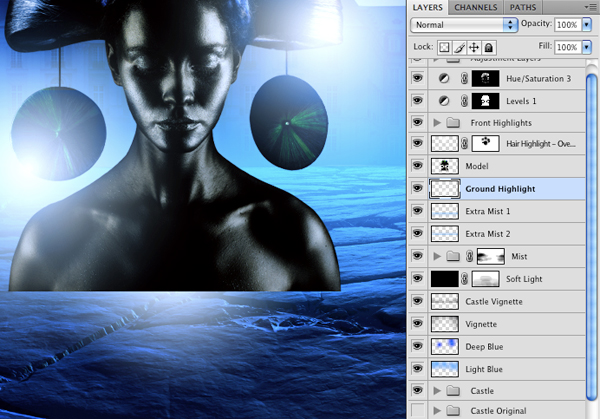Image resolution: width=600 pixels, height=419 pixels.
Task: Open the Opacity slider dropdown arrow
Action: tap(587, 25)
